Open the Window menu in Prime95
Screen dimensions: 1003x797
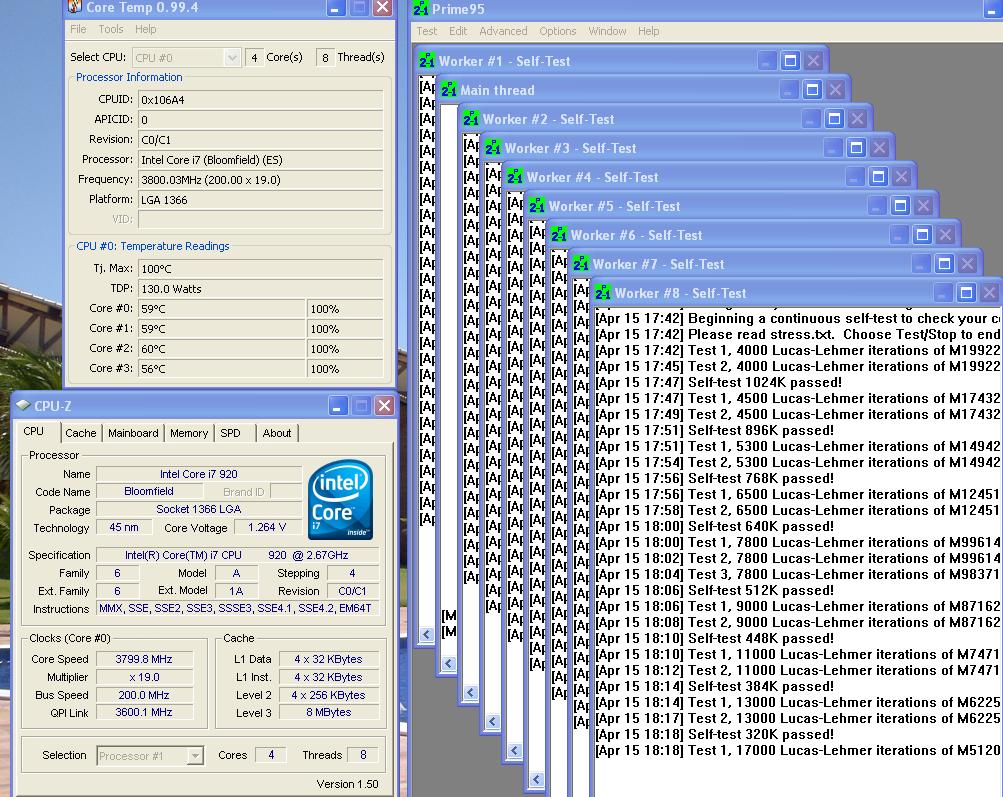click(x=607, y=31)
